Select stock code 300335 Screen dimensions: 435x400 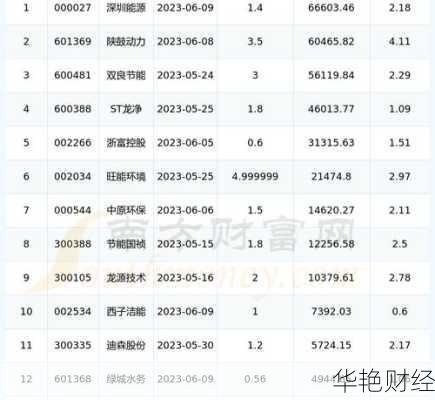[x=73, y=345]
